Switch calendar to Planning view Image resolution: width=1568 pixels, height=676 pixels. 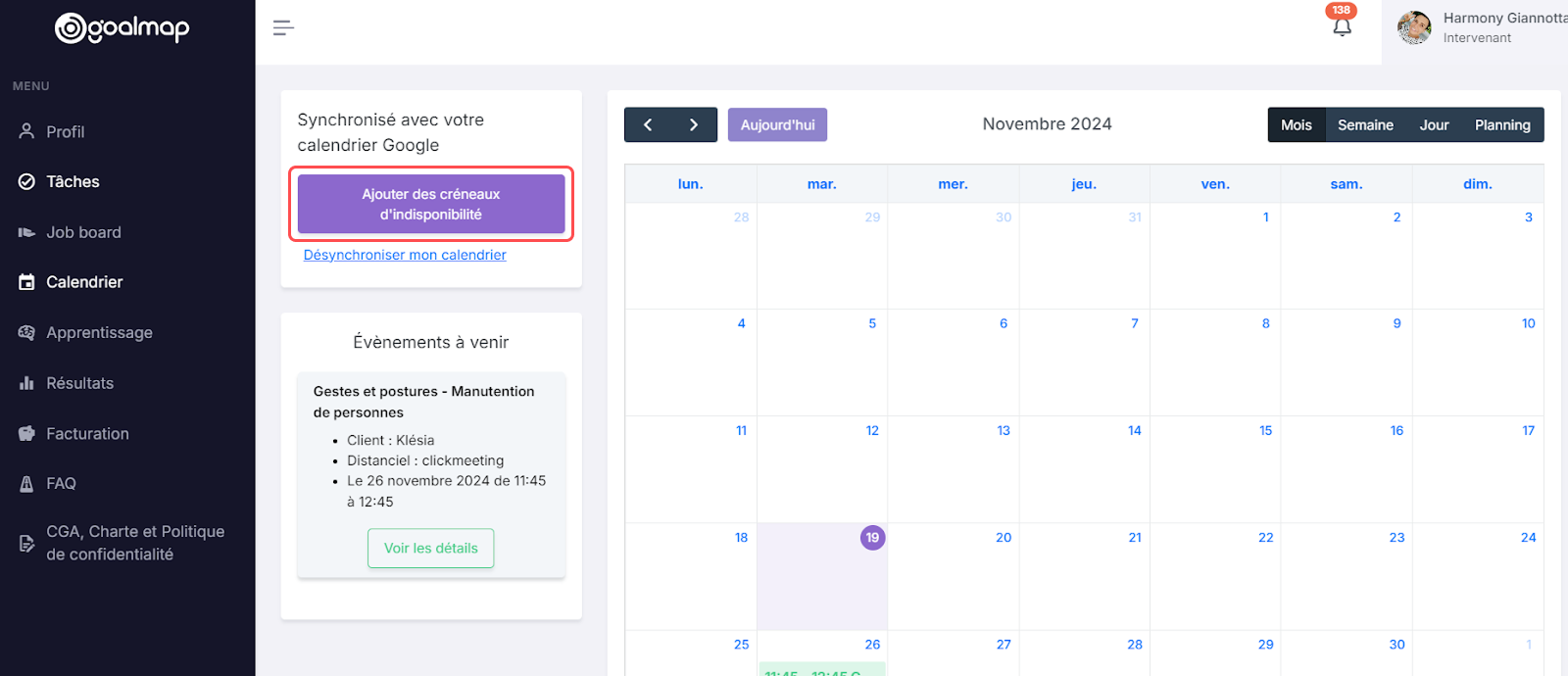pos(1502,124)
